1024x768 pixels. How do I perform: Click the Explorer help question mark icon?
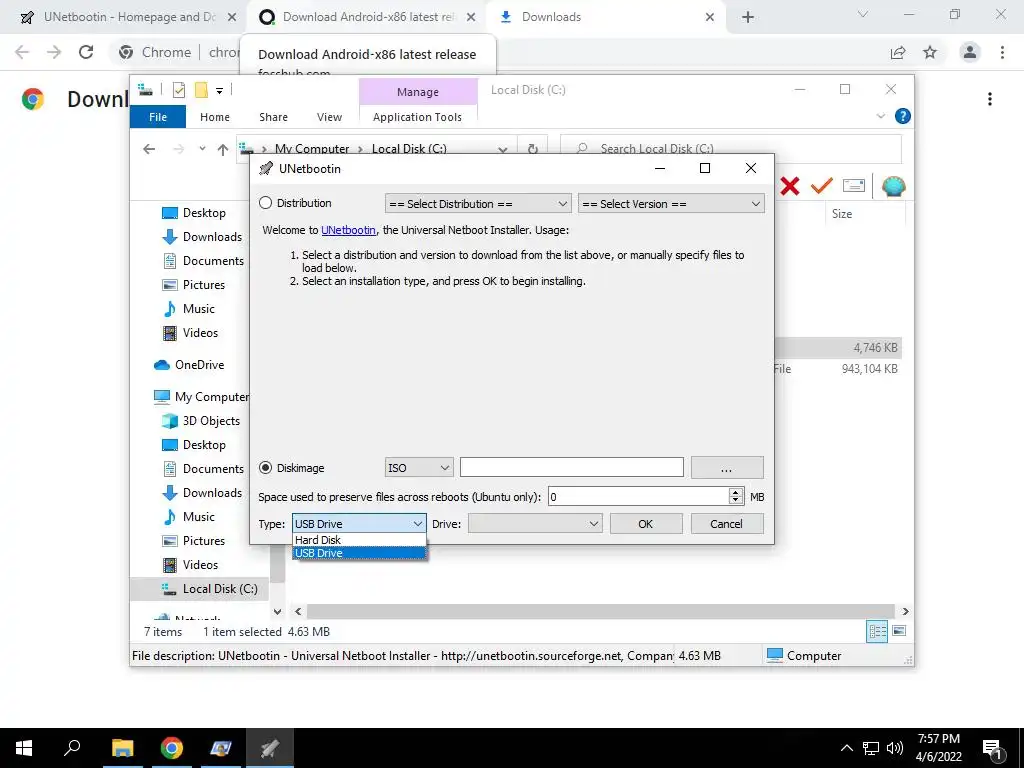click(903, 116)
